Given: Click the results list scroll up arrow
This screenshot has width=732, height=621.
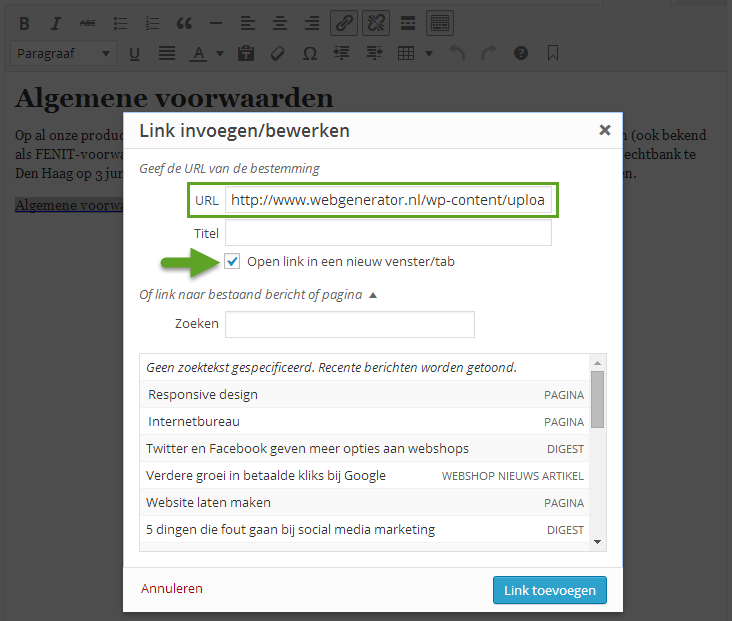Looking at the screenshot, I should tap(598, 363).
